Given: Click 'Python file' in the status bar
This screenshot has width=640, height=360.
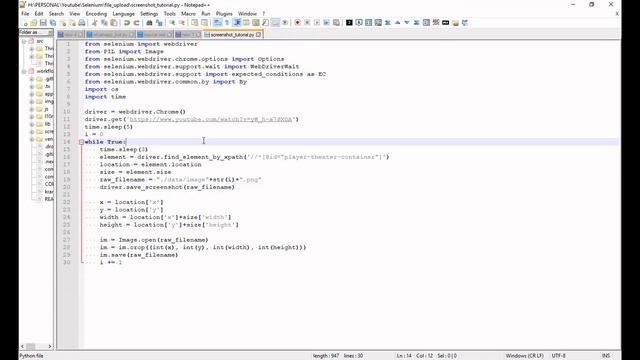Looking at the screenshot, I should pyautogui.click(x=31, y=356).
